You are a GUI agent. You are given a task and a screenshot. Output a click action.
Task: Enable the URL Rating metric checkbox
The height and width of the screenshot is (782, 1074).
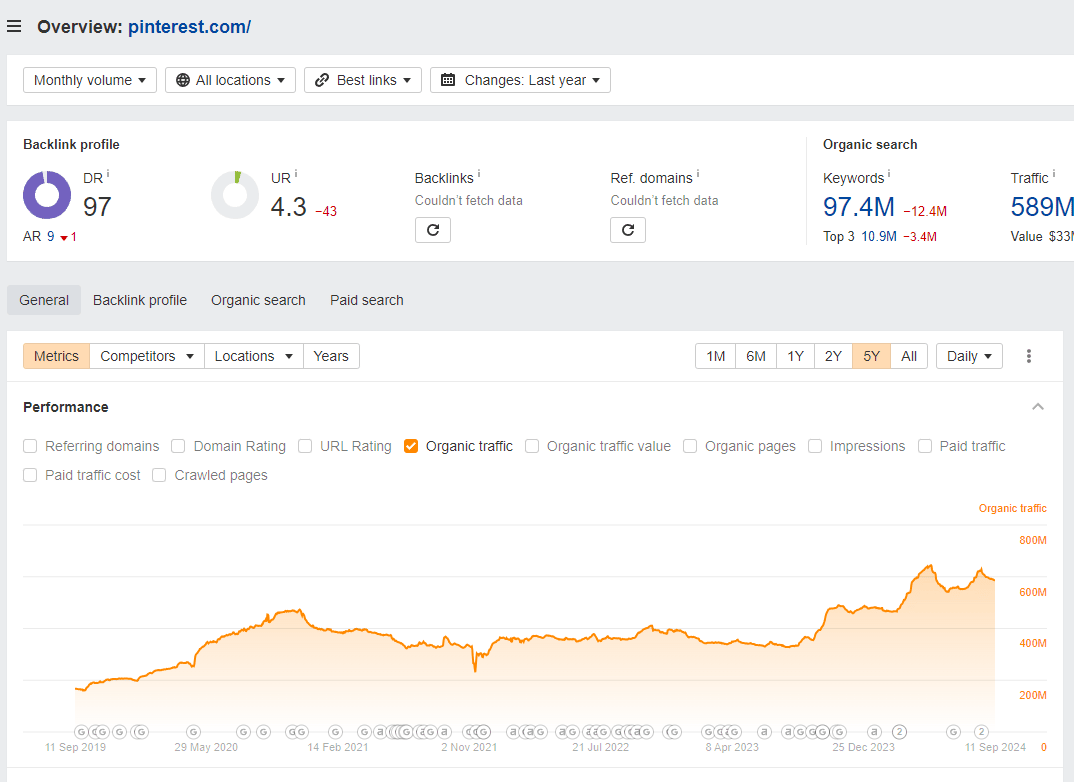[305, 446]
